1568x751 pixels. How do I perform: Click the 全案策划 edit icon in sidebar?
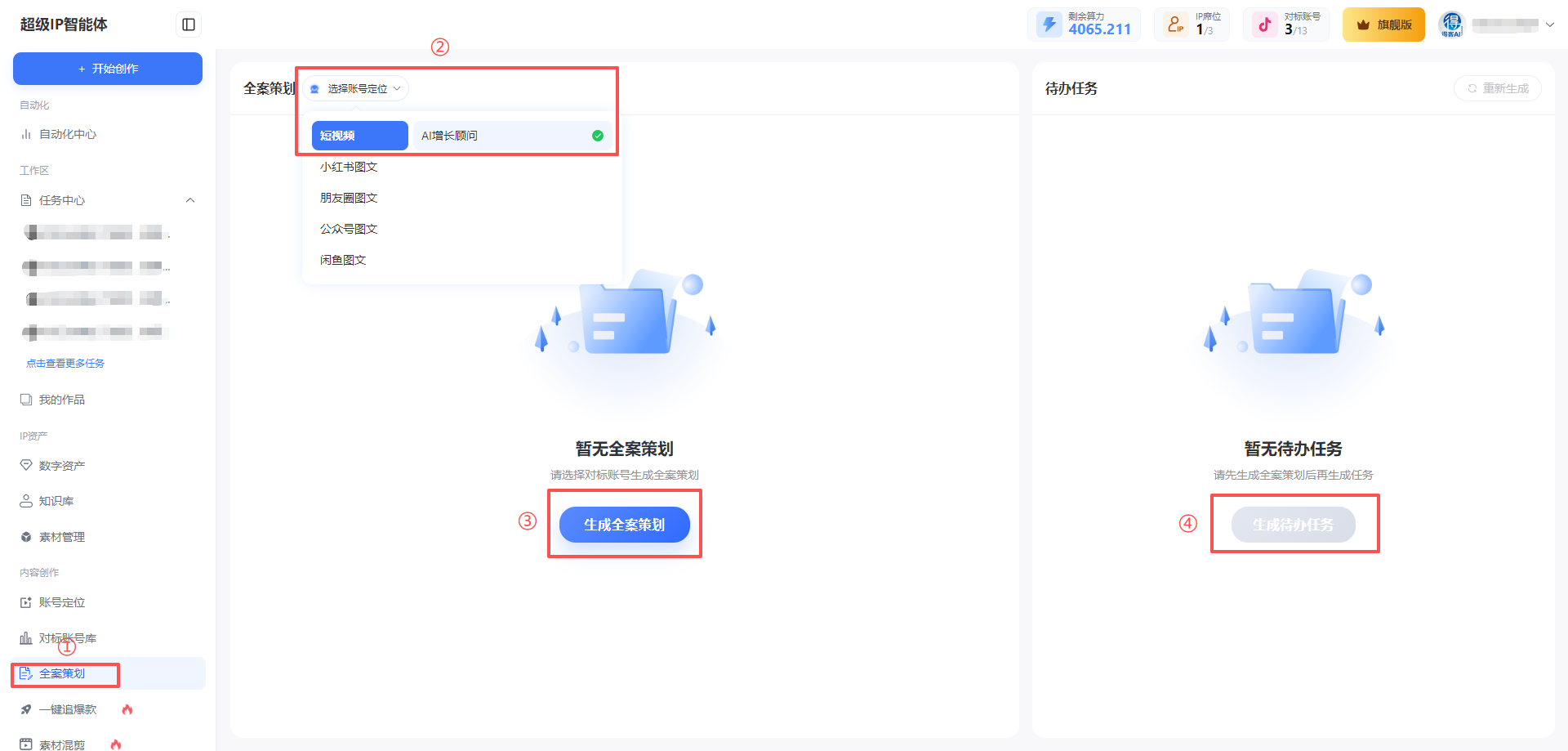[x=26, y=673]
